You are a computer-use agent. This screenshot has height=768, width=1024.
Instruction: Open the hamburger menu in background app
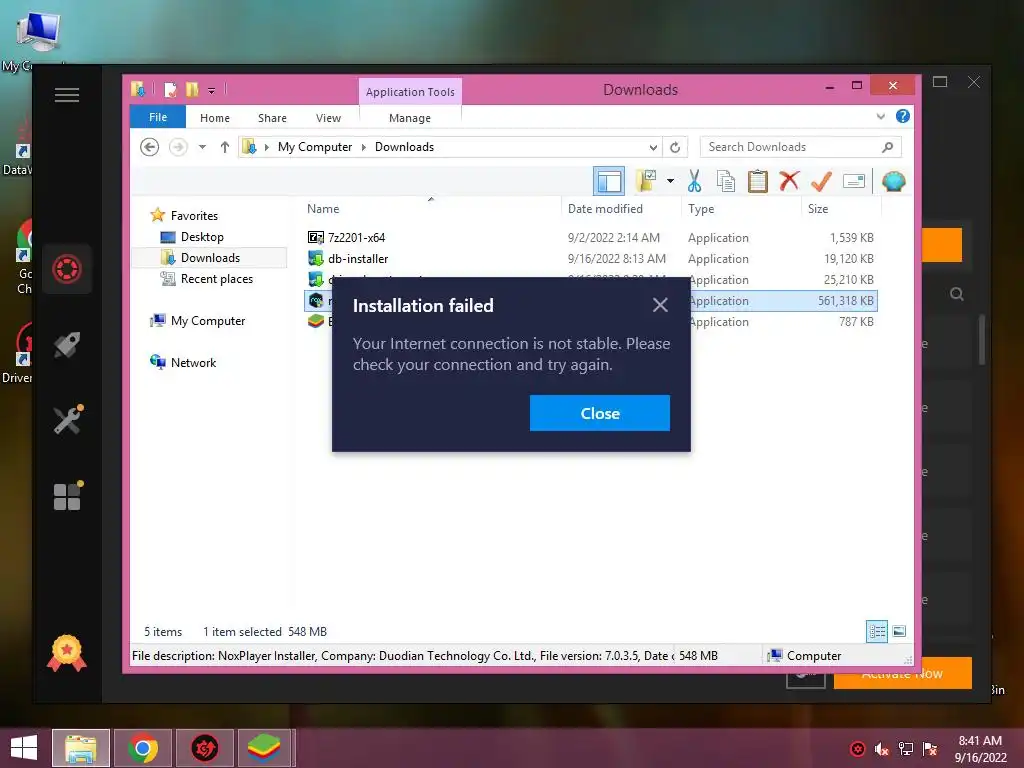[x=67, y=95]
